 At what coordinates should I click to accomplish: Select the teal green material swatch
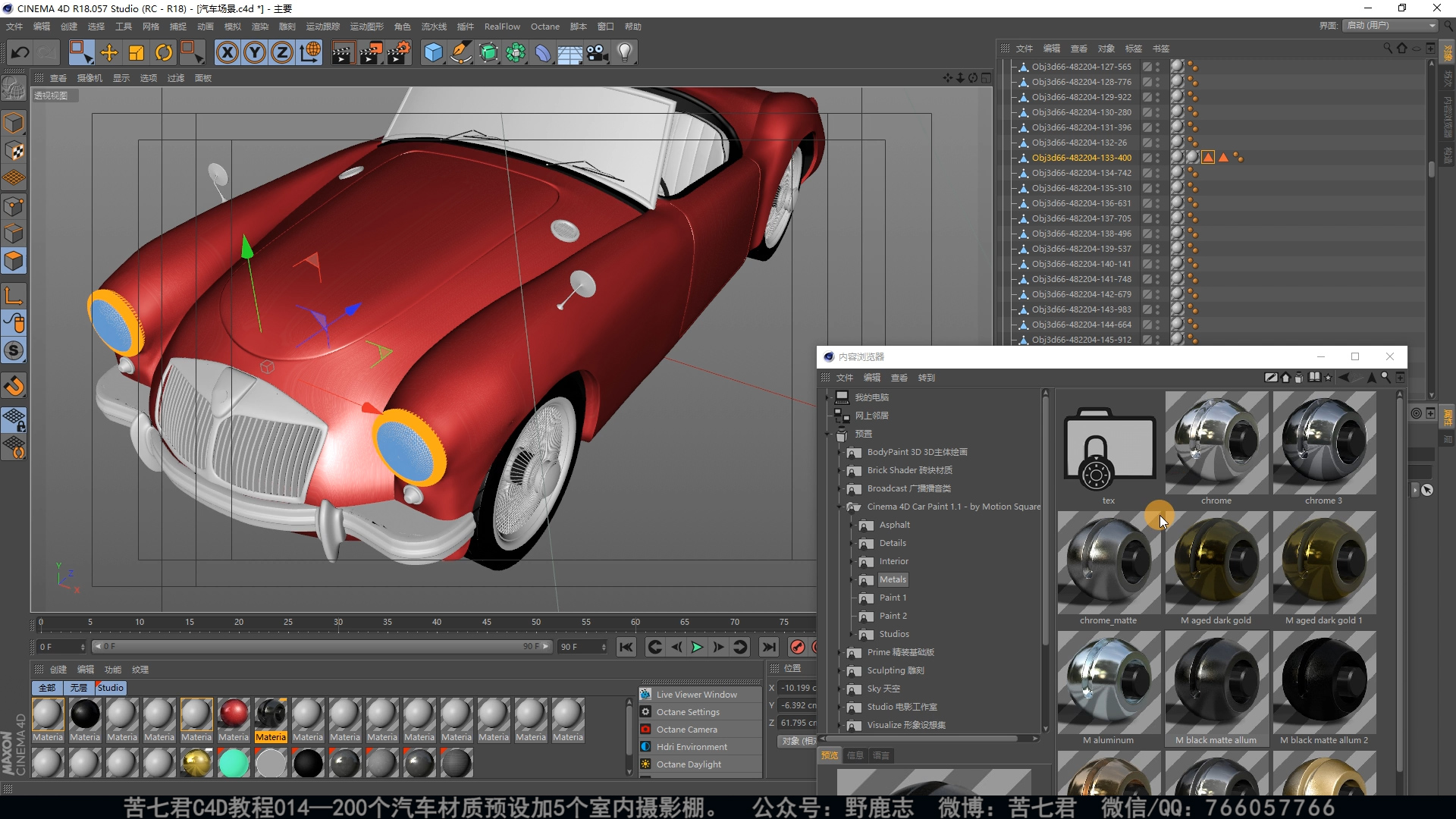coord(234,763)
